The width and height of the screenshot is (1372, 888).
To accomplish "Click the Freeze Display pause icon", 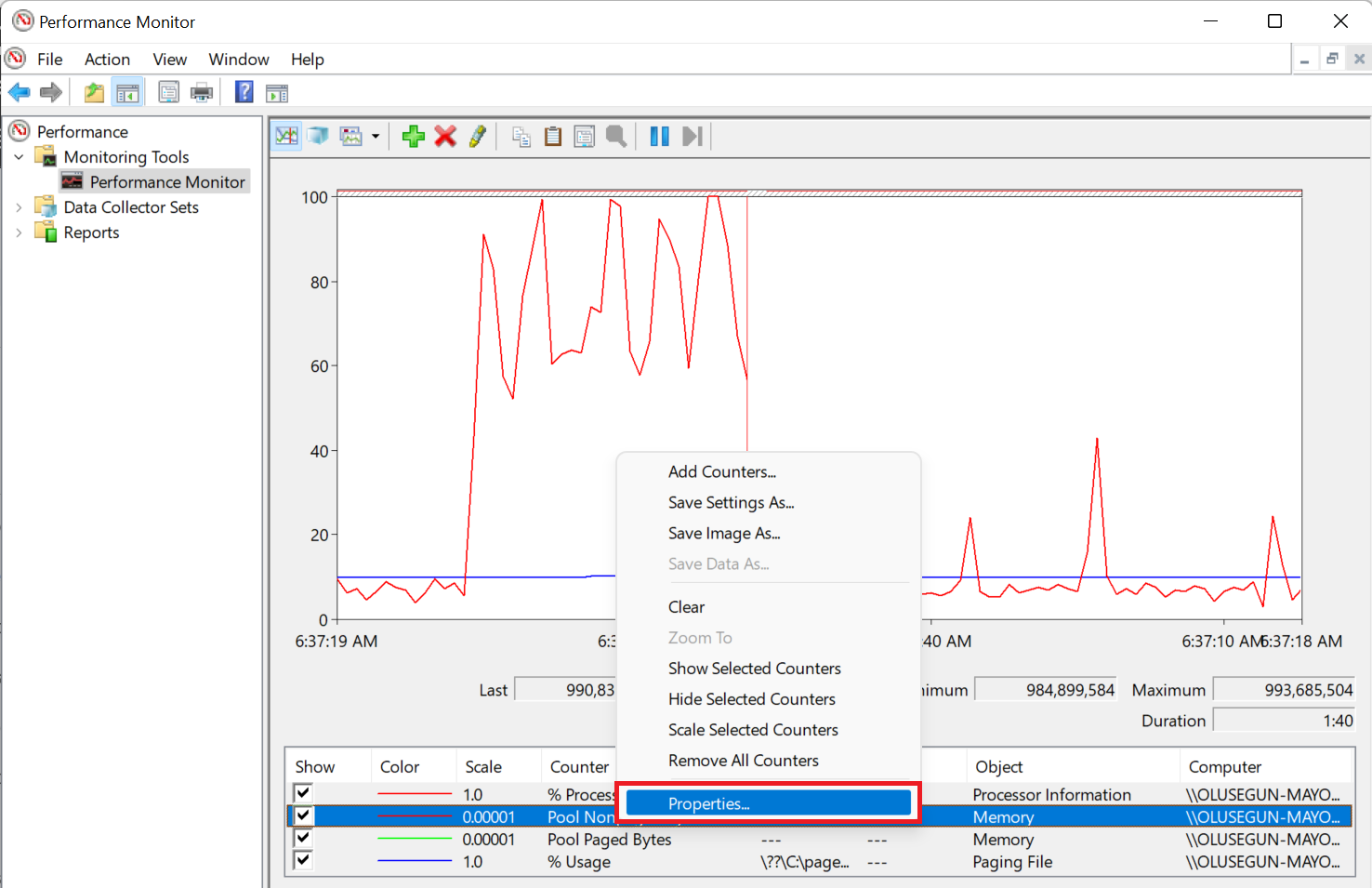I will point(659,137).
